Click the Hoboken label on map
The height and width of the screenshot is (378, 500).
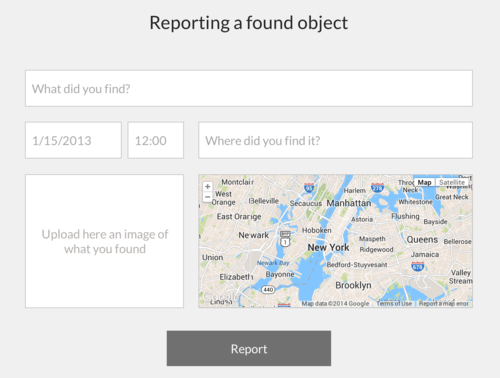(317, 230)
